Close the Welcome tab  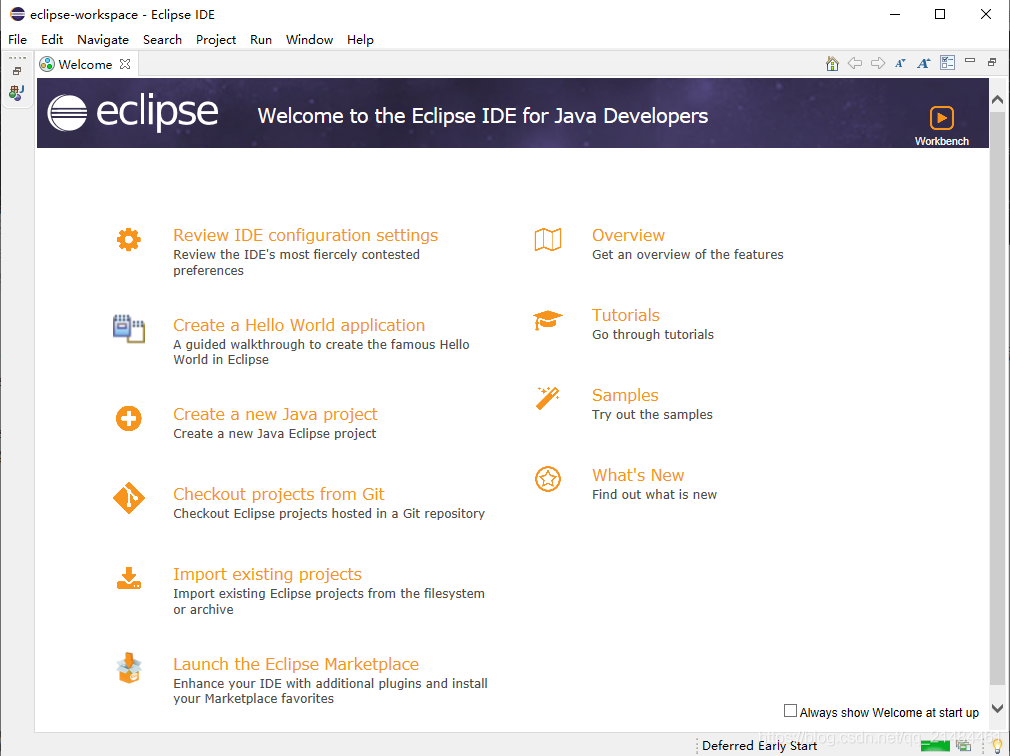coord(125,64)
